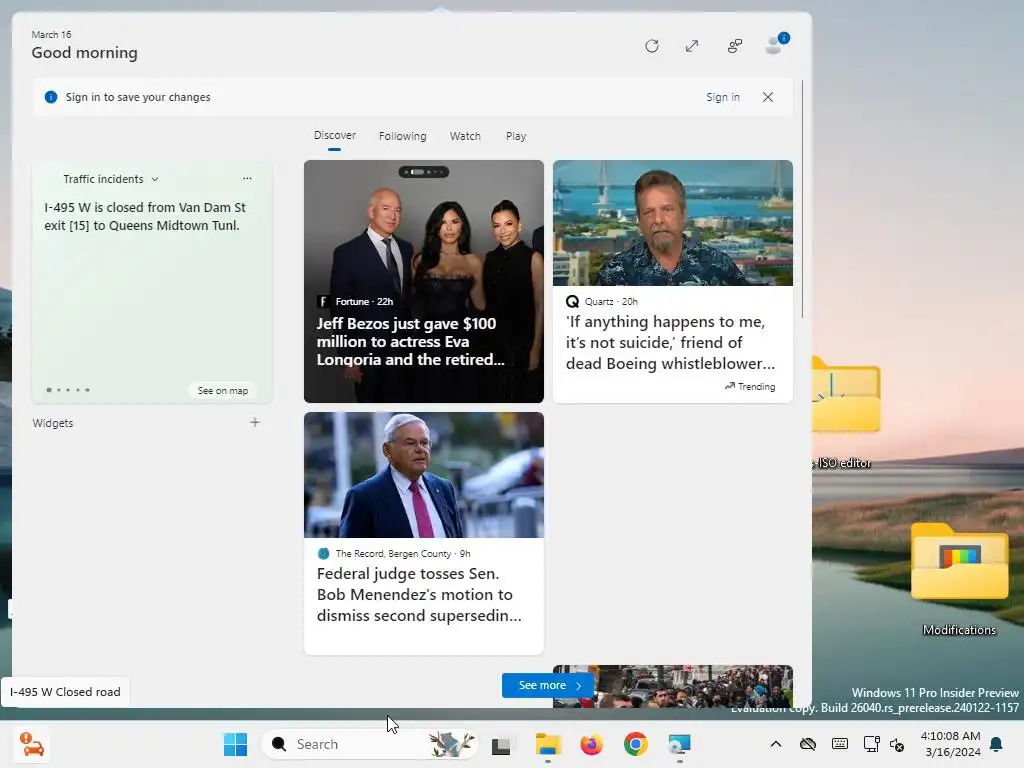Image resolution: width=1024 pixels, height=768 pixels.
Task: Open the touch keyboard tray icon
Action: pos(840,744)
